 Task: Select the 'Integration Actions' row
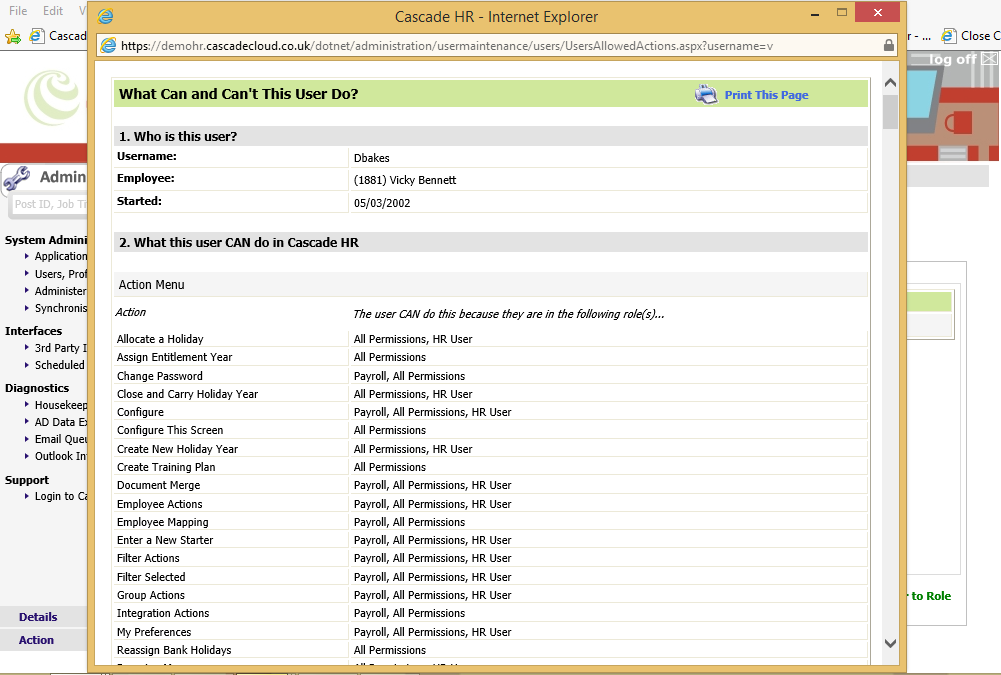490,613
